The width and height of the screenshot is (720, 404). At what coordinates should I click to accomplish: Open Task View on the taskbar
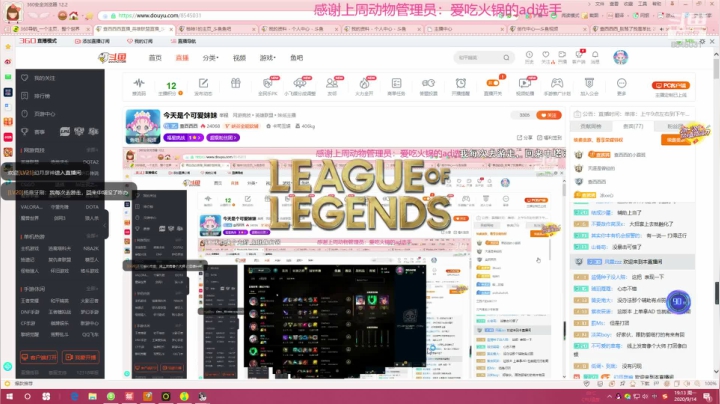point(46,396)
